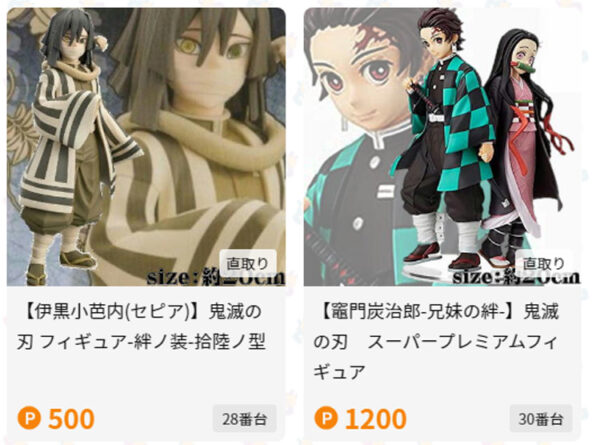Click the 28番台 tag
Viewport: 600px width, 445px height.
[245, 419]
